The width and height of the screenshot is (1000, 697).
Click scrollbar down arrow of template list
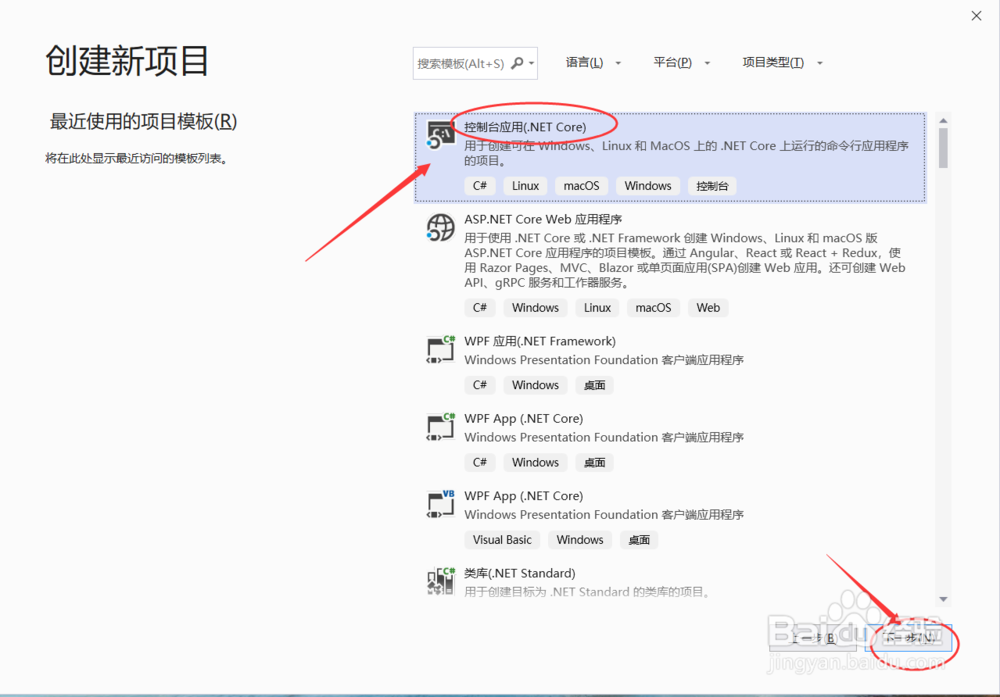943,599
